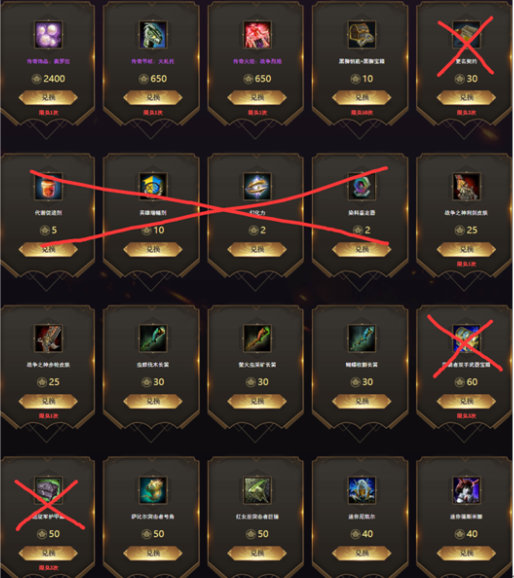Select the hexagonal badge icon priced 10
514x578 pixels.
[x=153, y=187]
